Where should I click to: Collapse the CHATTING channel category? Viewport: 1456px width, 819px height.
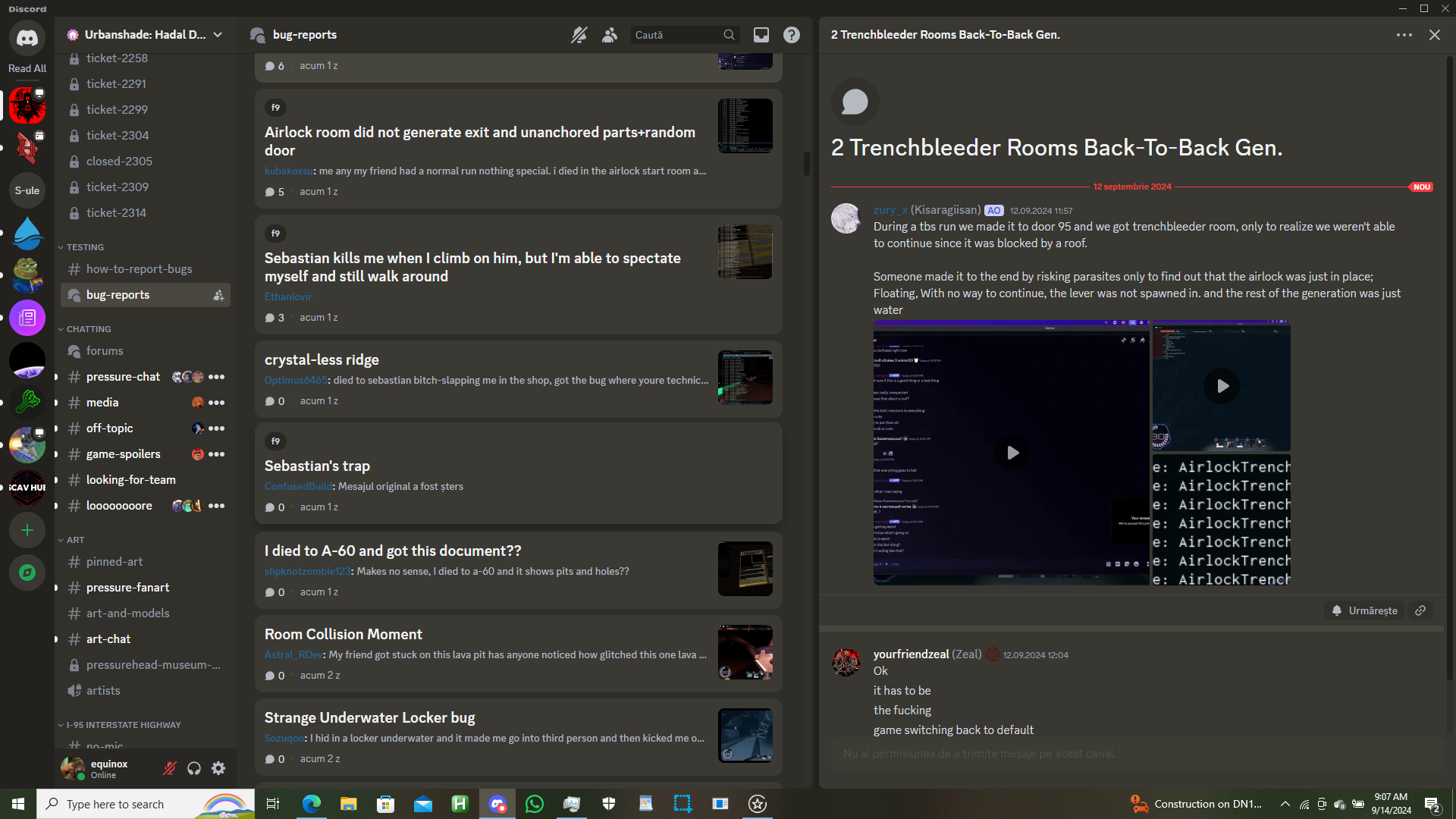pyautogui.click(x=88, y=329)
